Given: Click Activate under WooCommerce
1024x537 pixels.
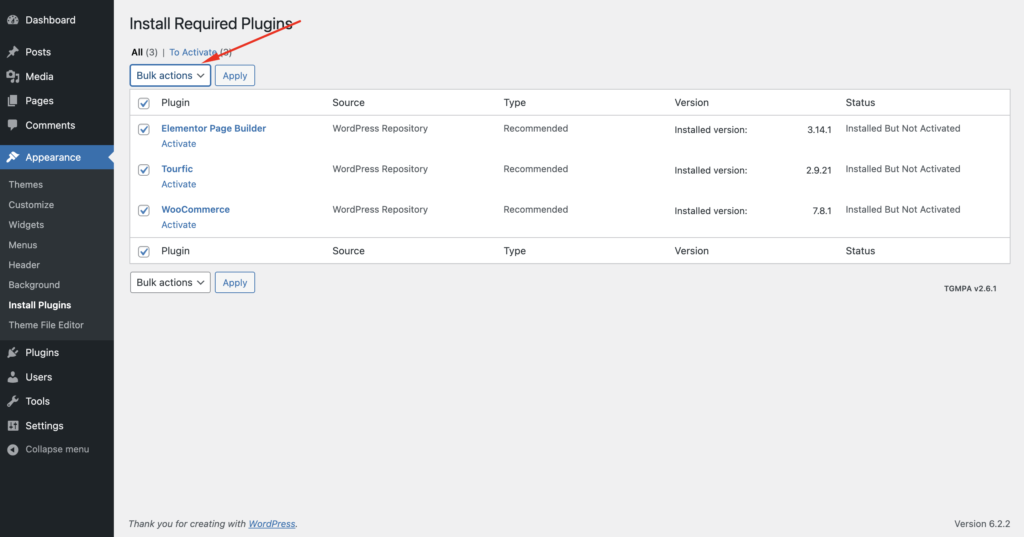Looking at the screenshot, I should pos(178,225).
